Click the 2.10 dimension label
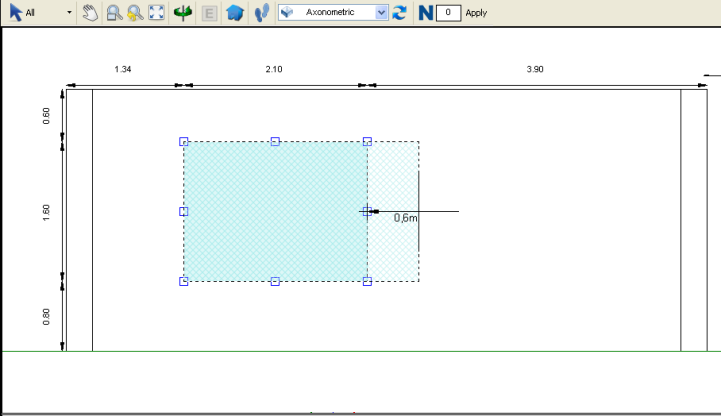Screen dimensions: 721x416 point(274,69)
